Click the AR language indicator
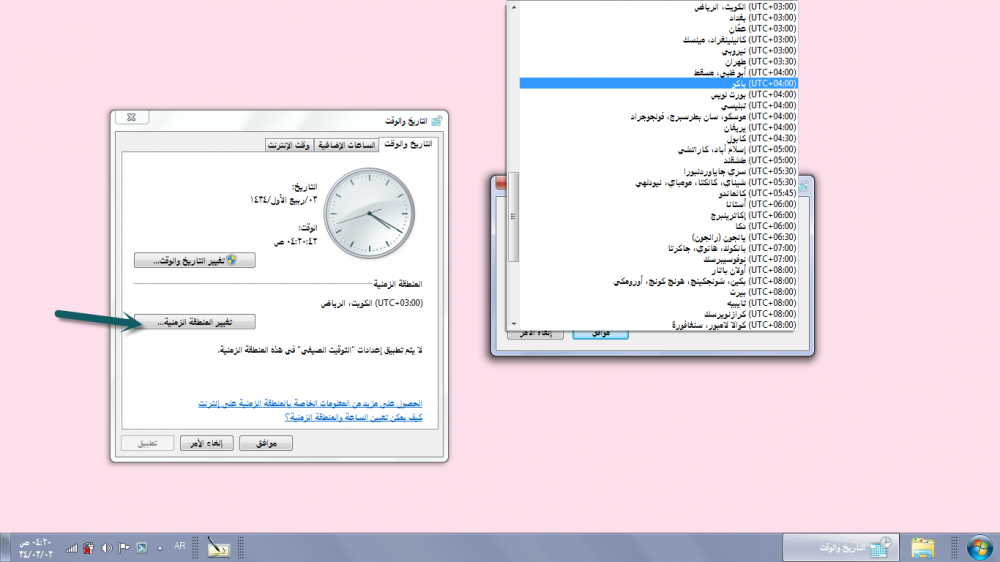Image resolution: width=1000 pixels, height=562 pixels. (180, 546)
